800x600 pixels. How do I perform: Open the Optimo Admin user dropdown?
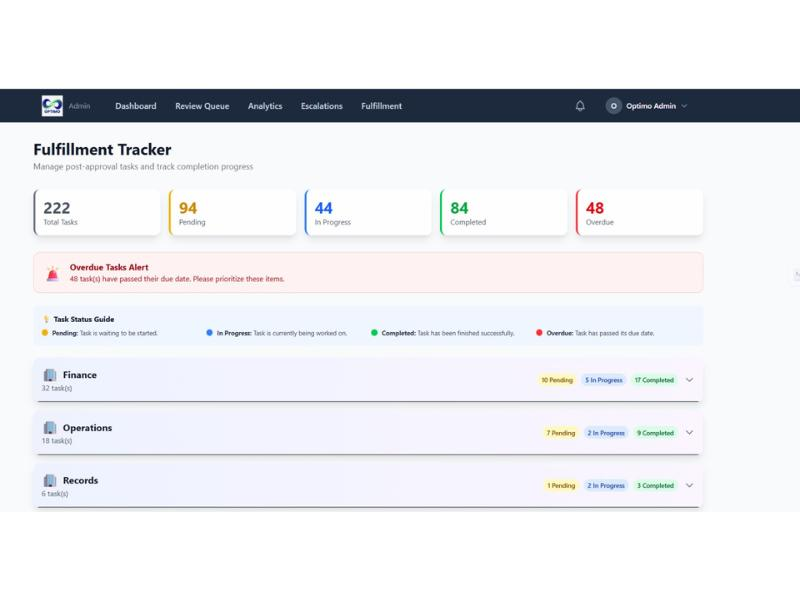pyautogui.click(x=684, y=106)
